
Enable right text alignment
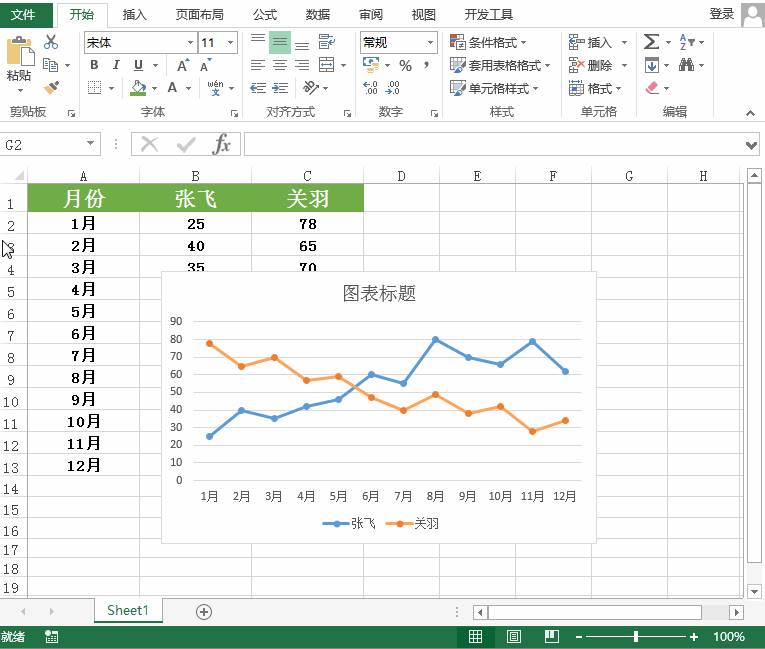click(302, 65)
